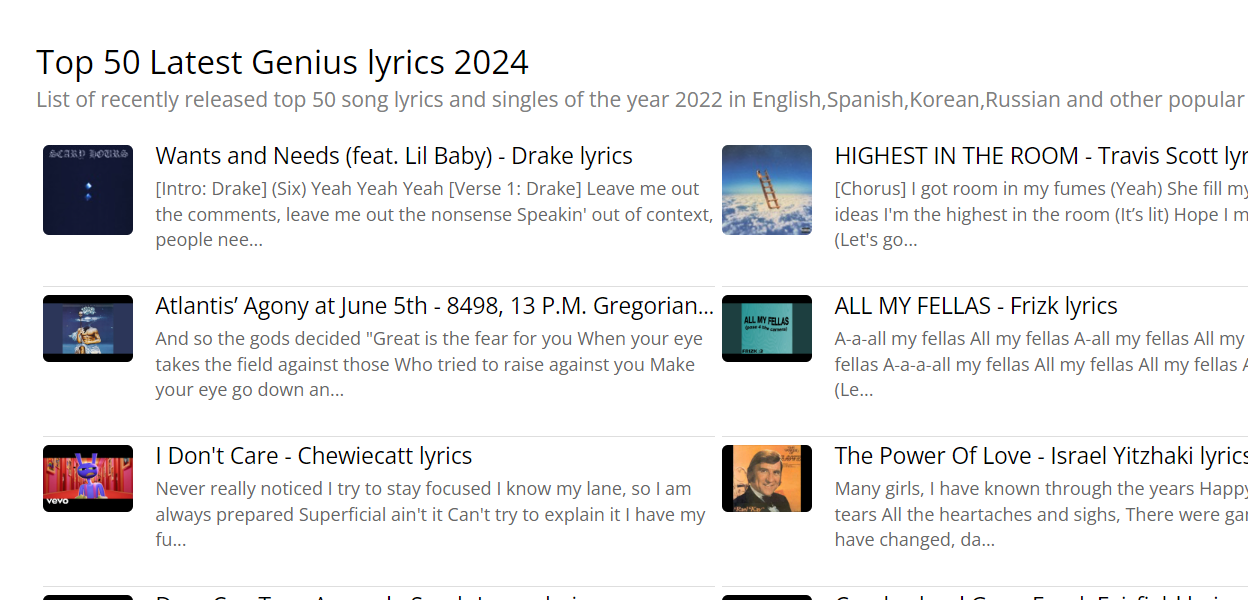The width and height of the screenshot is (1248, 600).
Task: Open HIGHEST IN THE ROOM Travis Scott lyrics
Action: tap(1041, 156)
